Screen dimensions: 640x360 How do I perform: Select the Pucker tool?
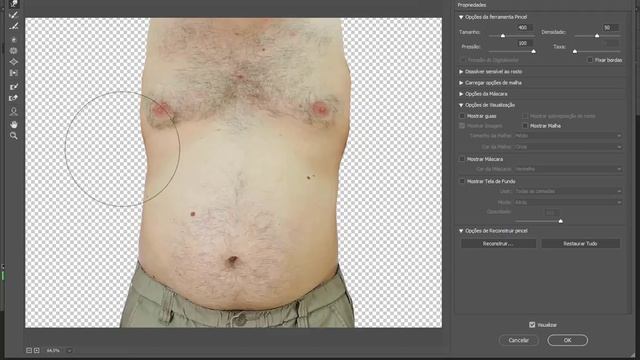point(13,51)
